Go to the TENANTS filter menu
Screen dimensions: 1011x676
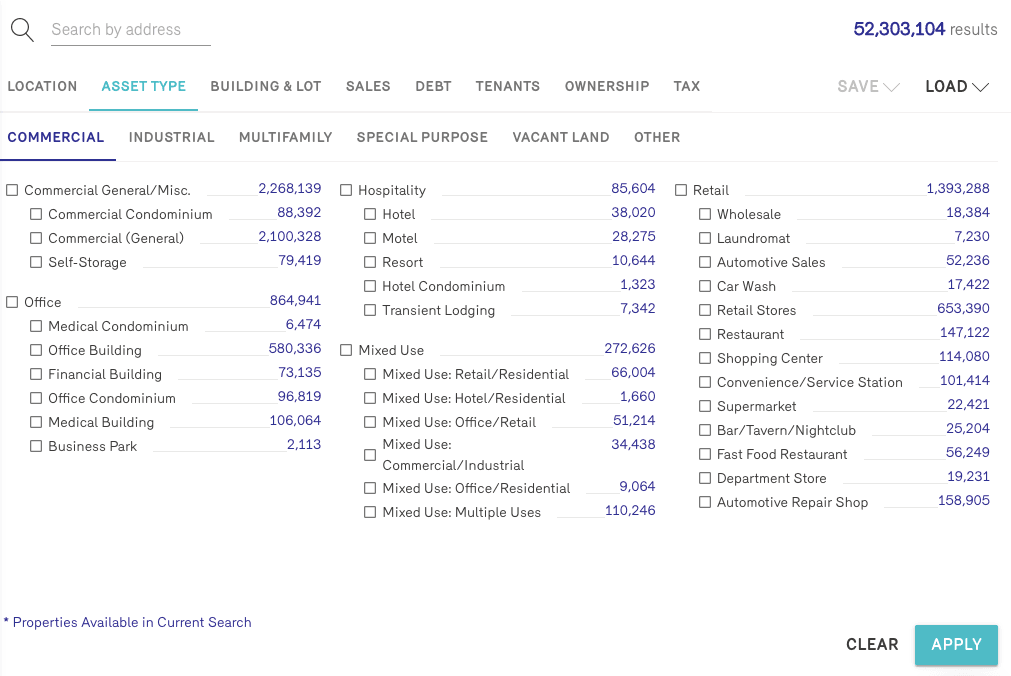(507, 86)
